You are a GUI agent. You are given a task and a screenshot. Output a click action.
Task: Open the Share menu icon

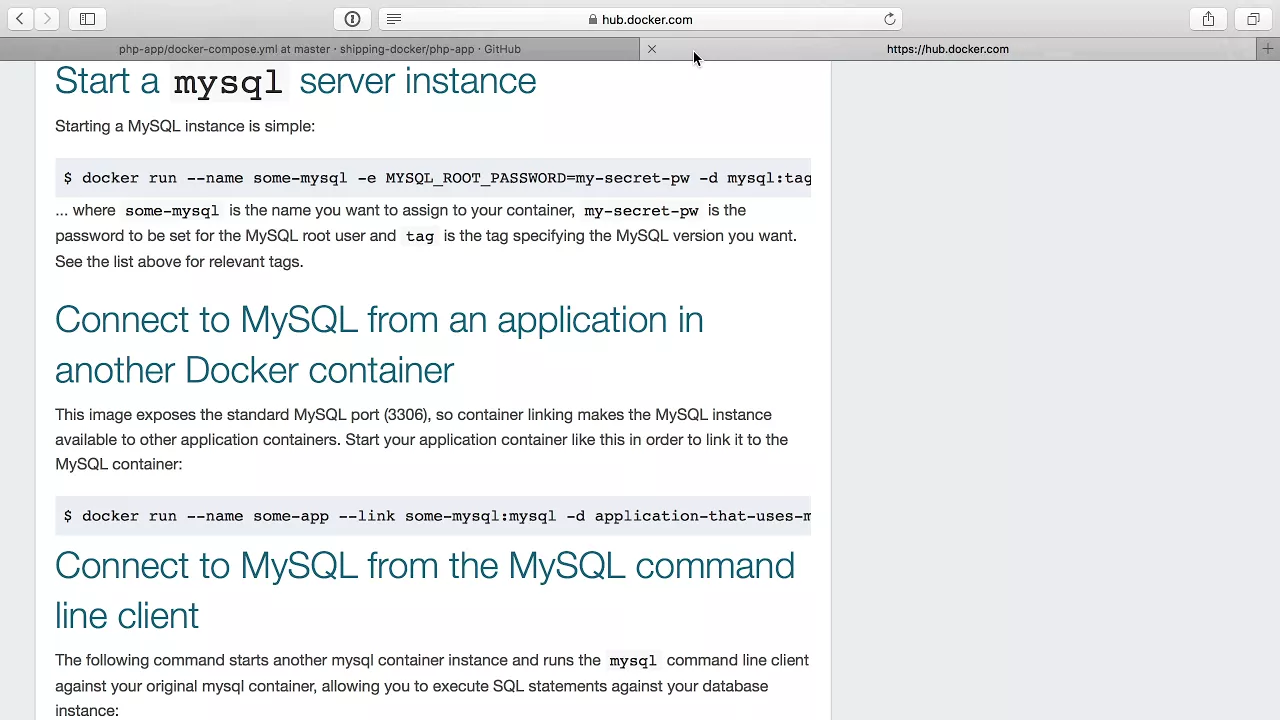pyautogui.click(x=1208, y=19)
